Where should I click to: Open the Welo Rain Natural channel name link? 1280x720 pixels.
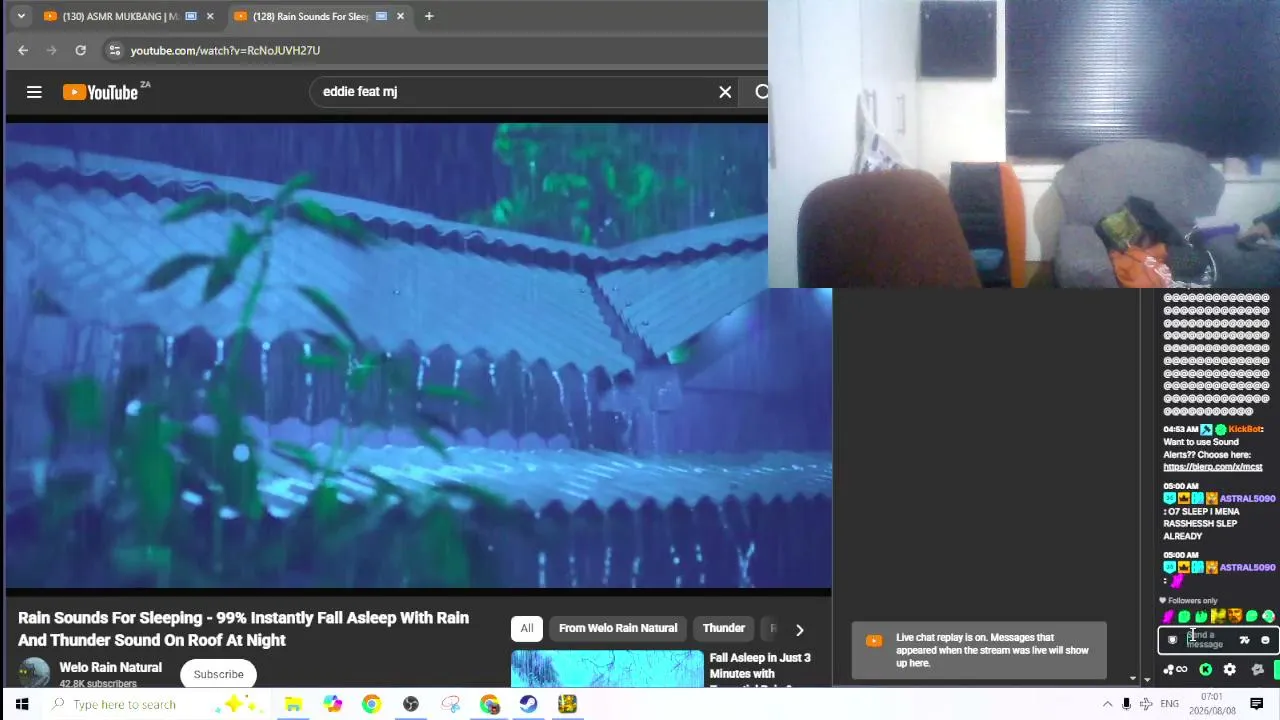pyautogui.click(x=110, y=667)
